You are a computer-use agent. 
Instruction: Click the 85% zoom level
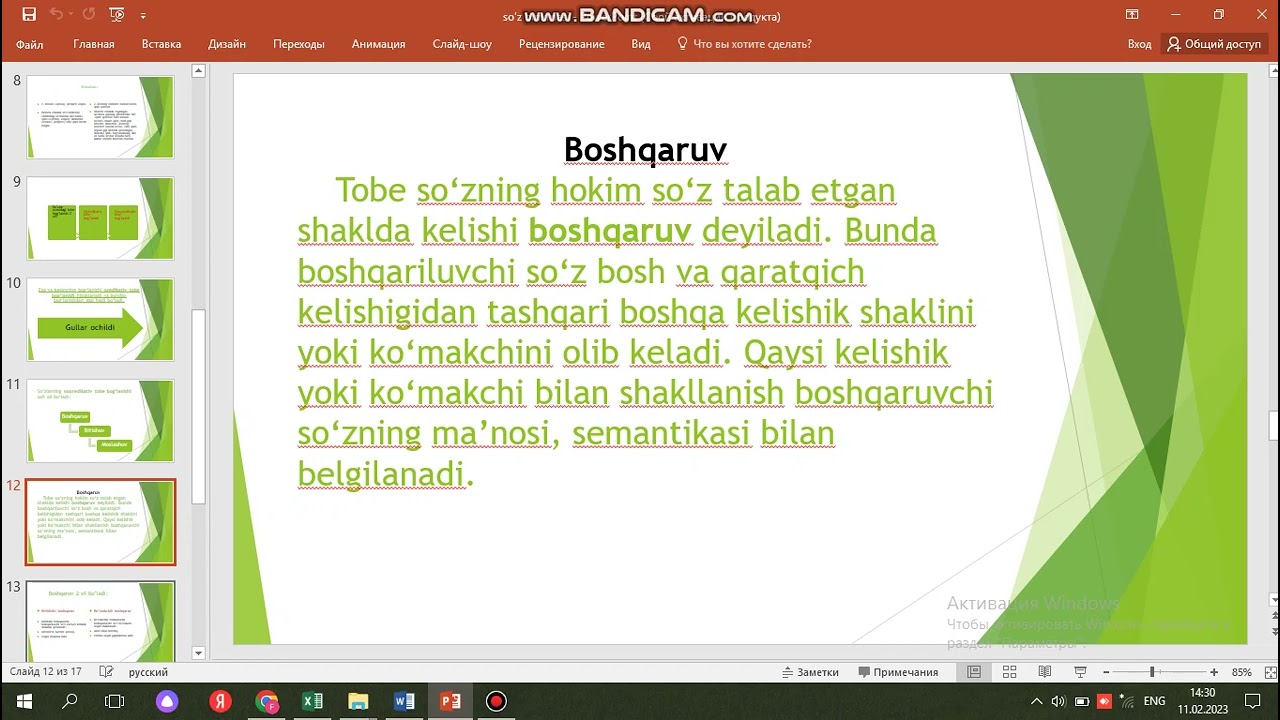click(x=1241, y=672)
